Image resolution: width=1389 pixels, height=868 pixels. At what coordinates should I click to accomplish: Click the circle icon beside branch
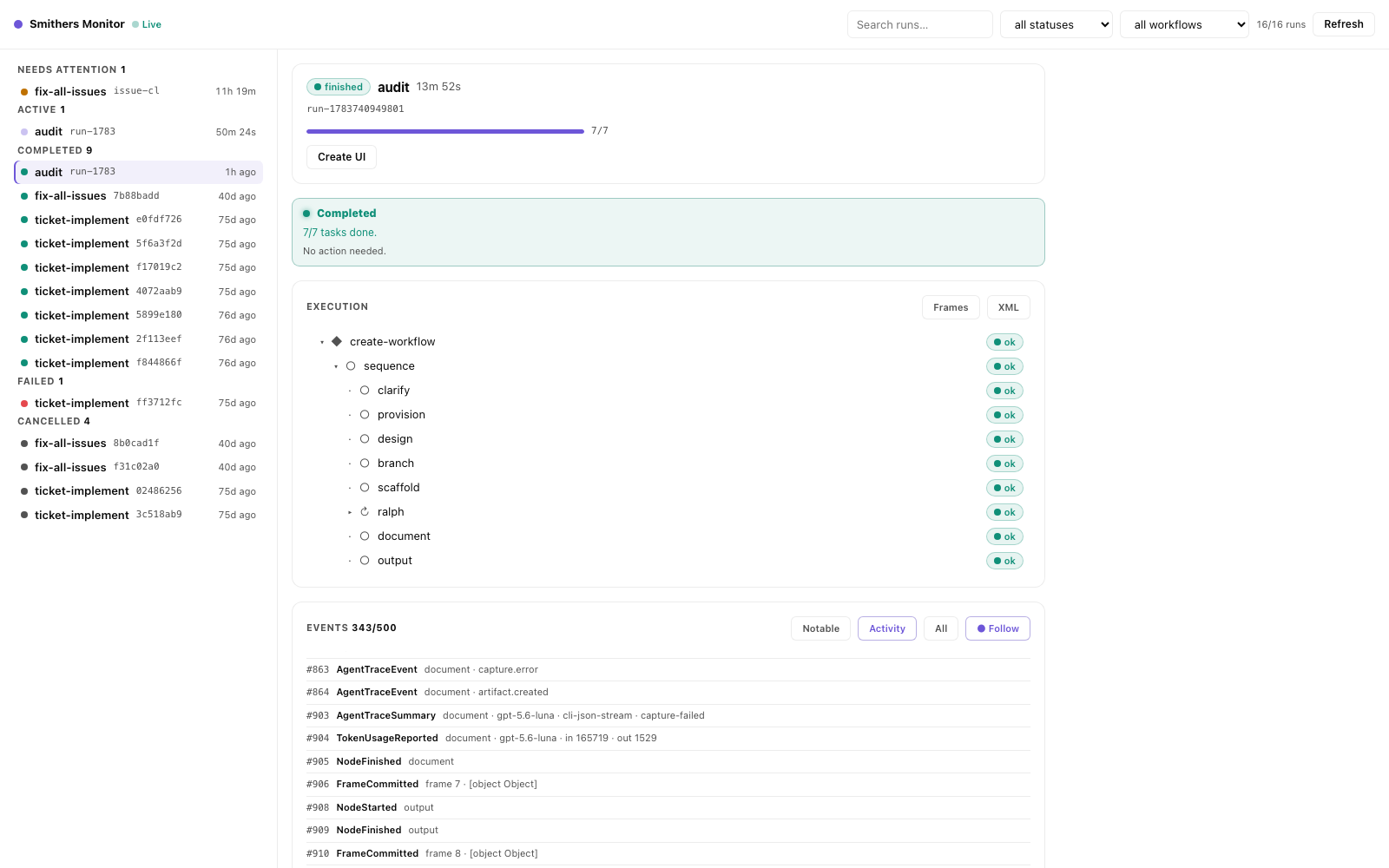(365, 464)
